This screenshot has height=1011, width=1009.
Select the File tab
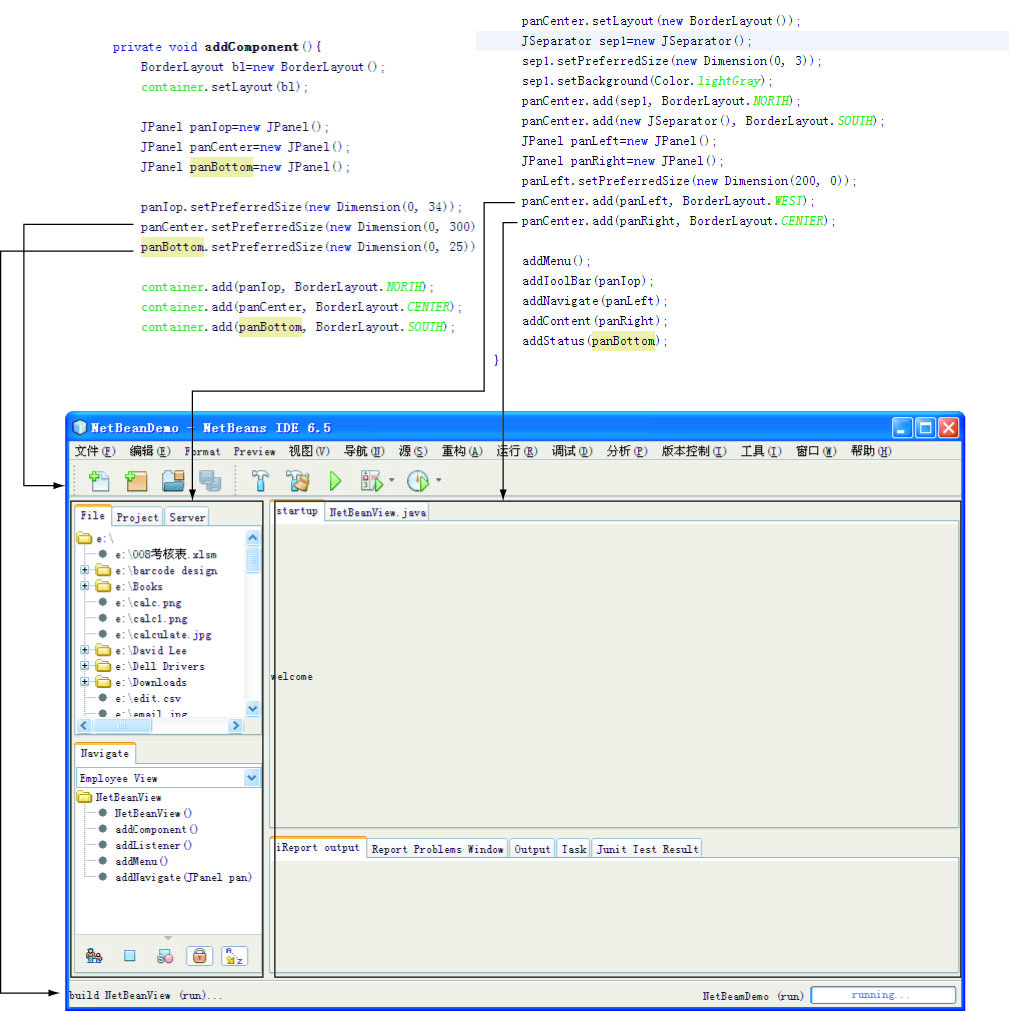click(92, 515)
